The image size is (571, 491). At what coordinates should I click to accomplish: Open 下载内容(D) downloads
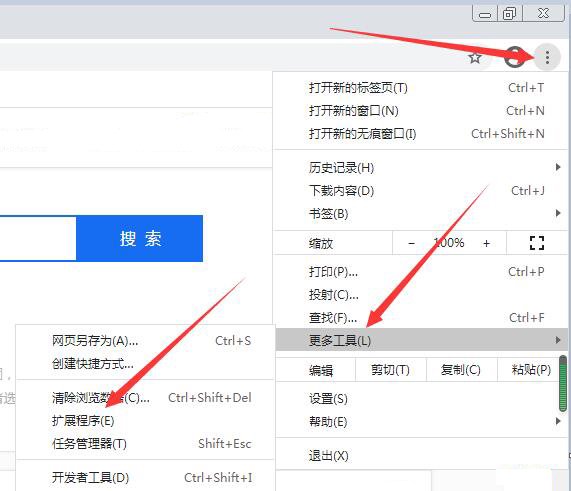coord(421,190)
